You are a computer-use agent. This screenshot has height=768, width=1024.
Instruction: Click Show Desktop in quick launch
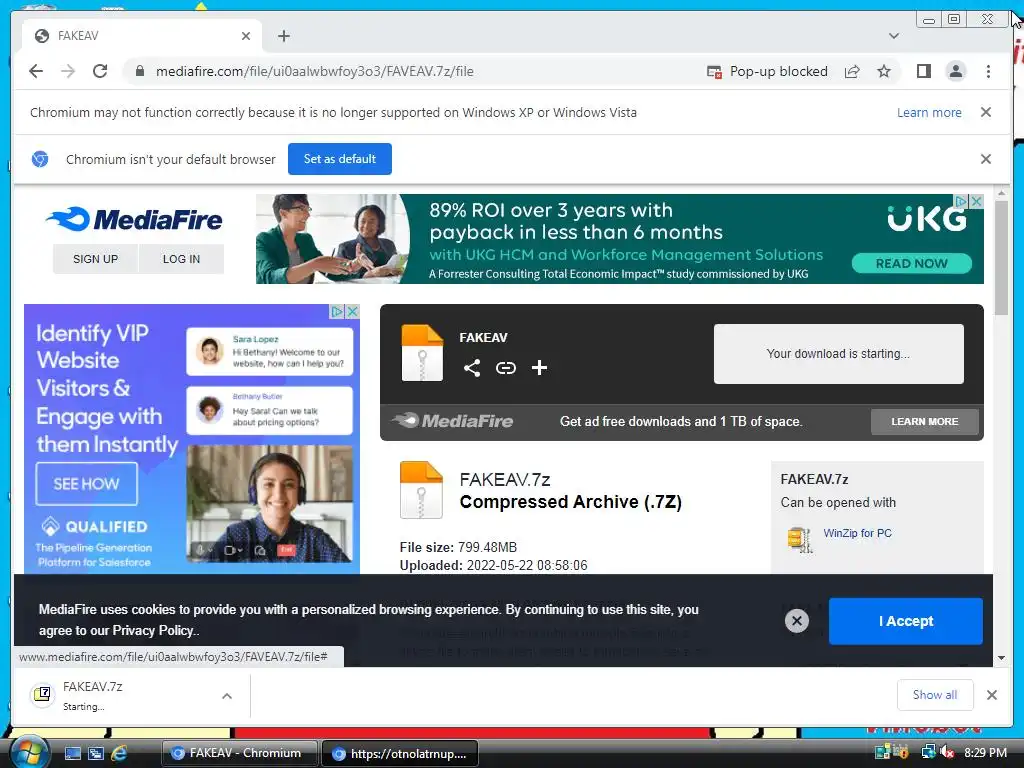tap(72, 753)
